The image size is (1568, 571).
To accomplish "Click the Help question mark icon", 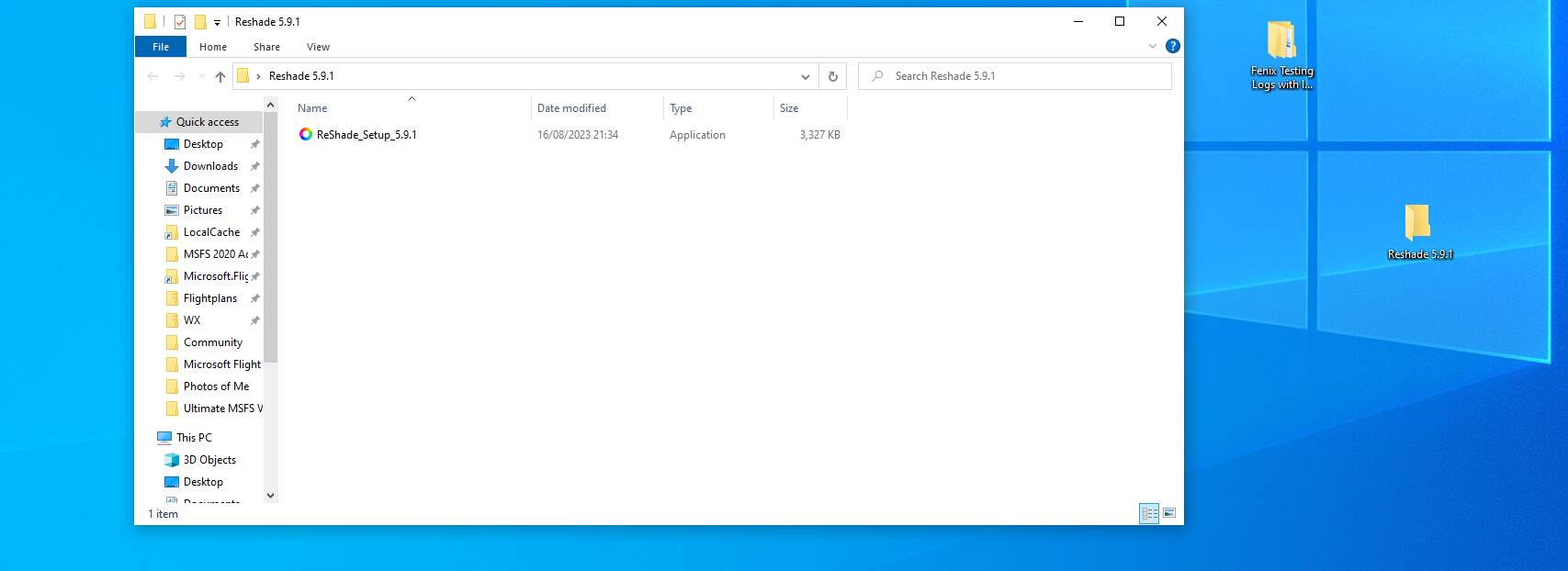I will pos(1172,46).
